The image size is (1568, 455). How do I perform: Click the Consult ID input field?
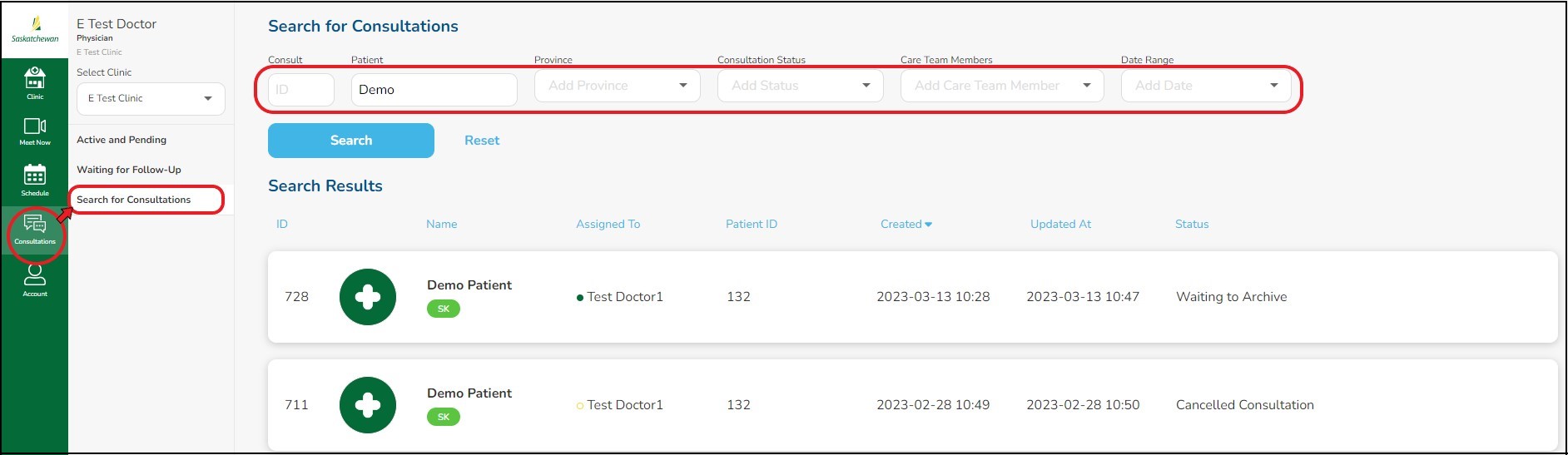(301, 90)
